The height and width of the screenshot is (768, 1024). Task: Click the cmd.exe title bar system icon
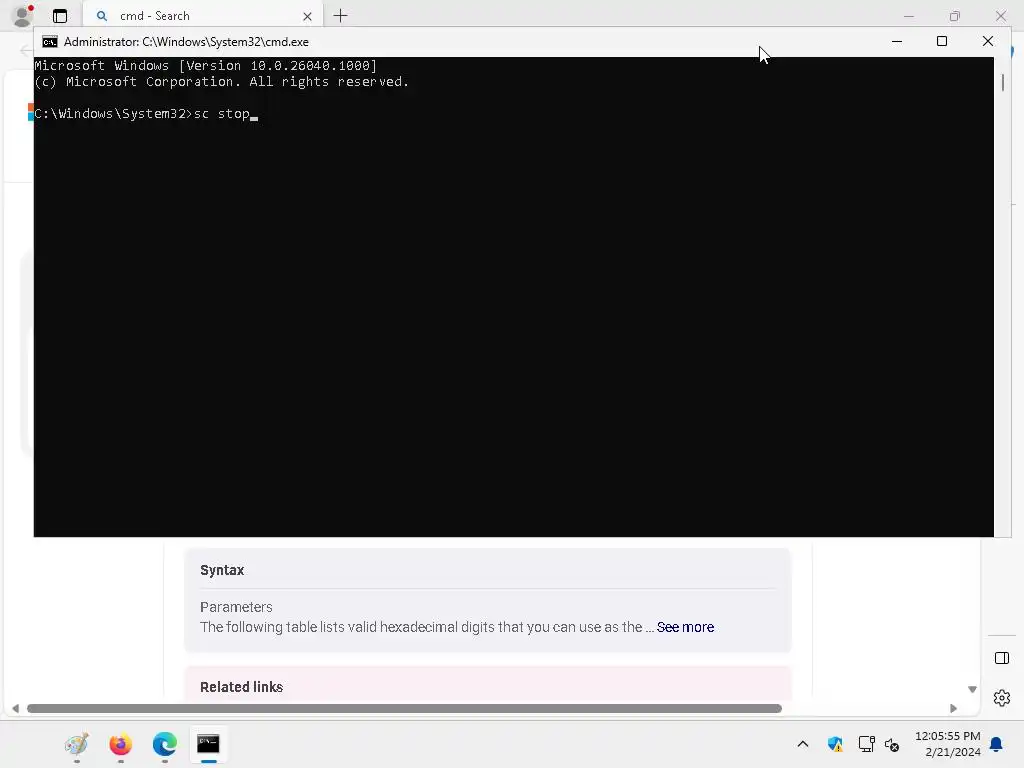tap(50, 42)
